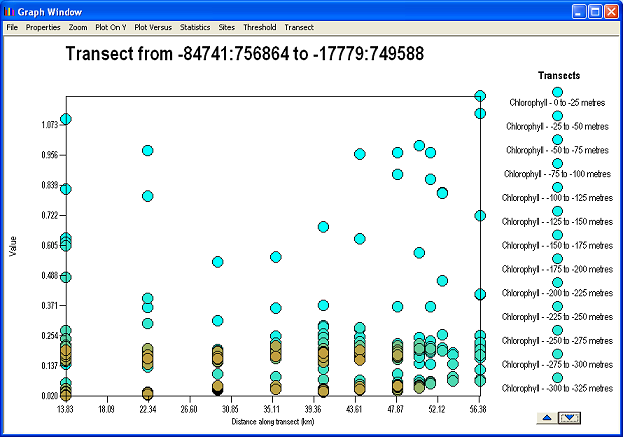Image resolution: width=623 pixels, height=437 pixels.
Task: Open the Zoom menu
Action: [x=78, y=27]
